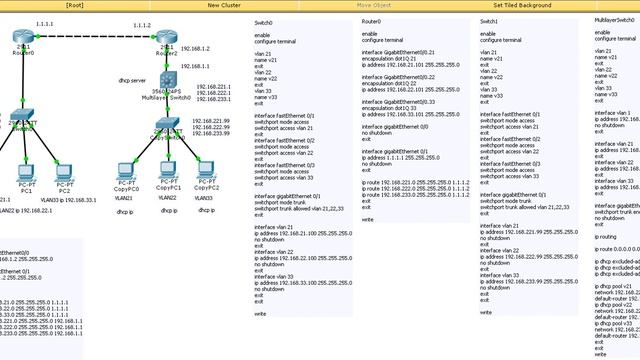The image size is (640, 360).
Task: Select the 1.1.1.2 label near Router2
Action: pos(142,25)
